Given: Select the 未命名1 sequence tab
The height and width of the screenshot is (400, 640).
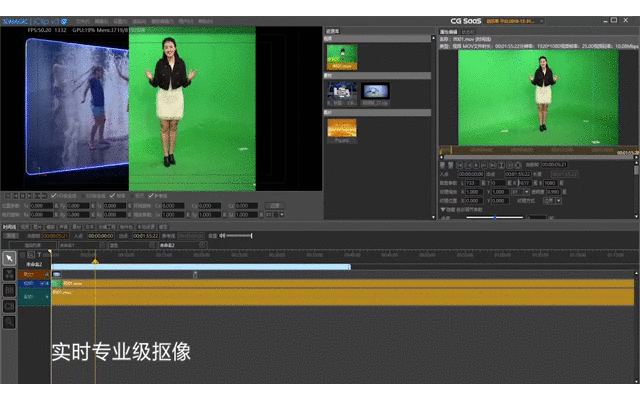Looking at the screenshot, I should (x=80, y=244).
